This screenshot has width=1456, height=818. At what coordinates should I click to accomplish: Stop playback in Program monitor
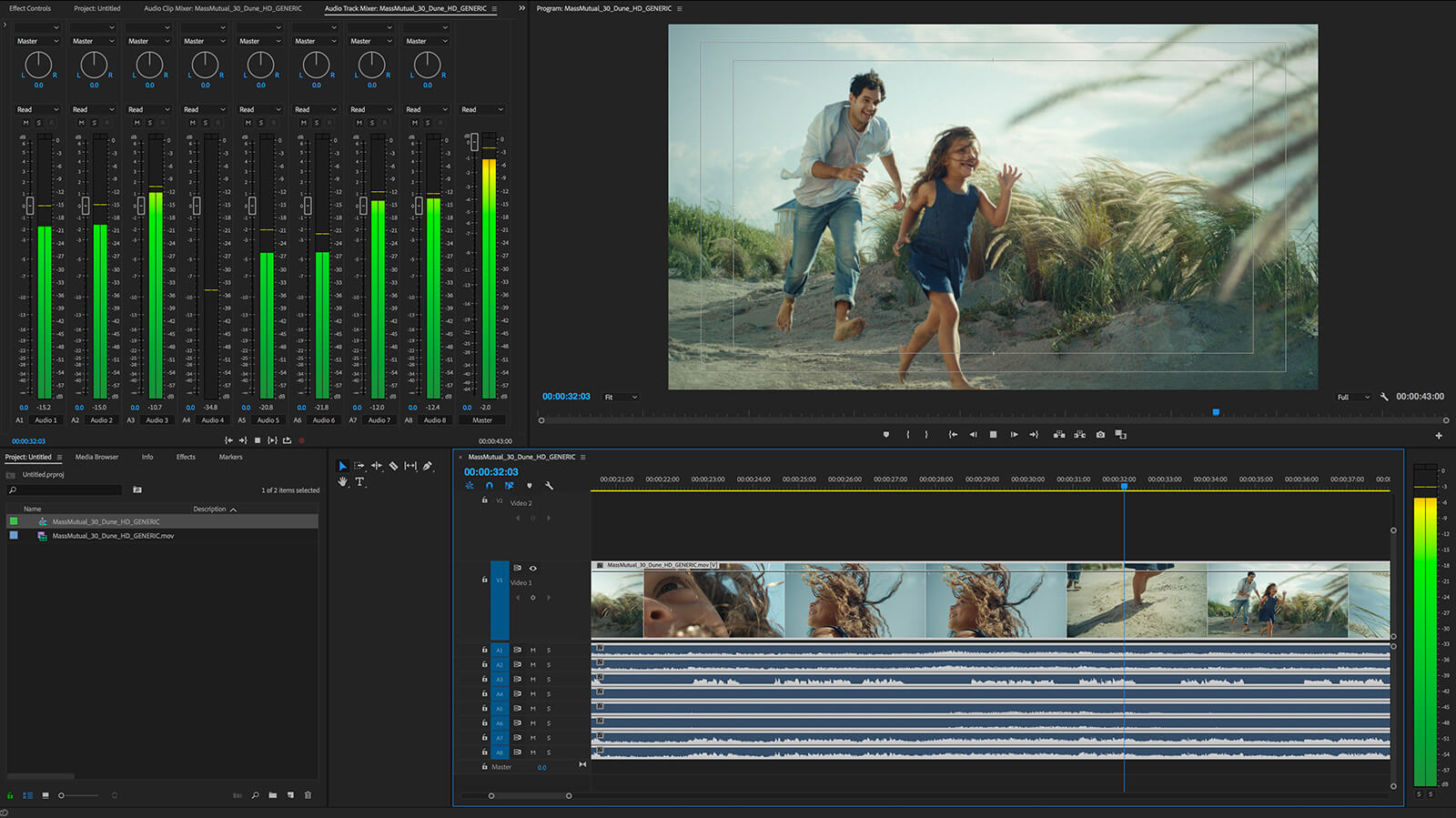993,435
